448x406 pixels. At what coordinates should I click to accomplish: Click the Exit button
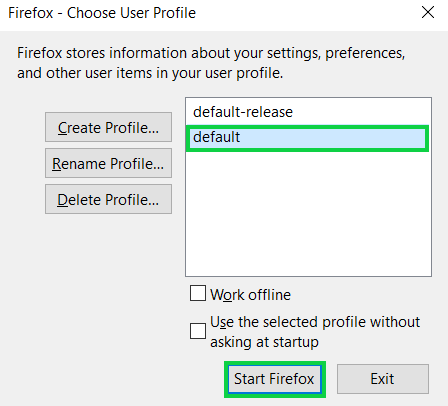[383, 379]
